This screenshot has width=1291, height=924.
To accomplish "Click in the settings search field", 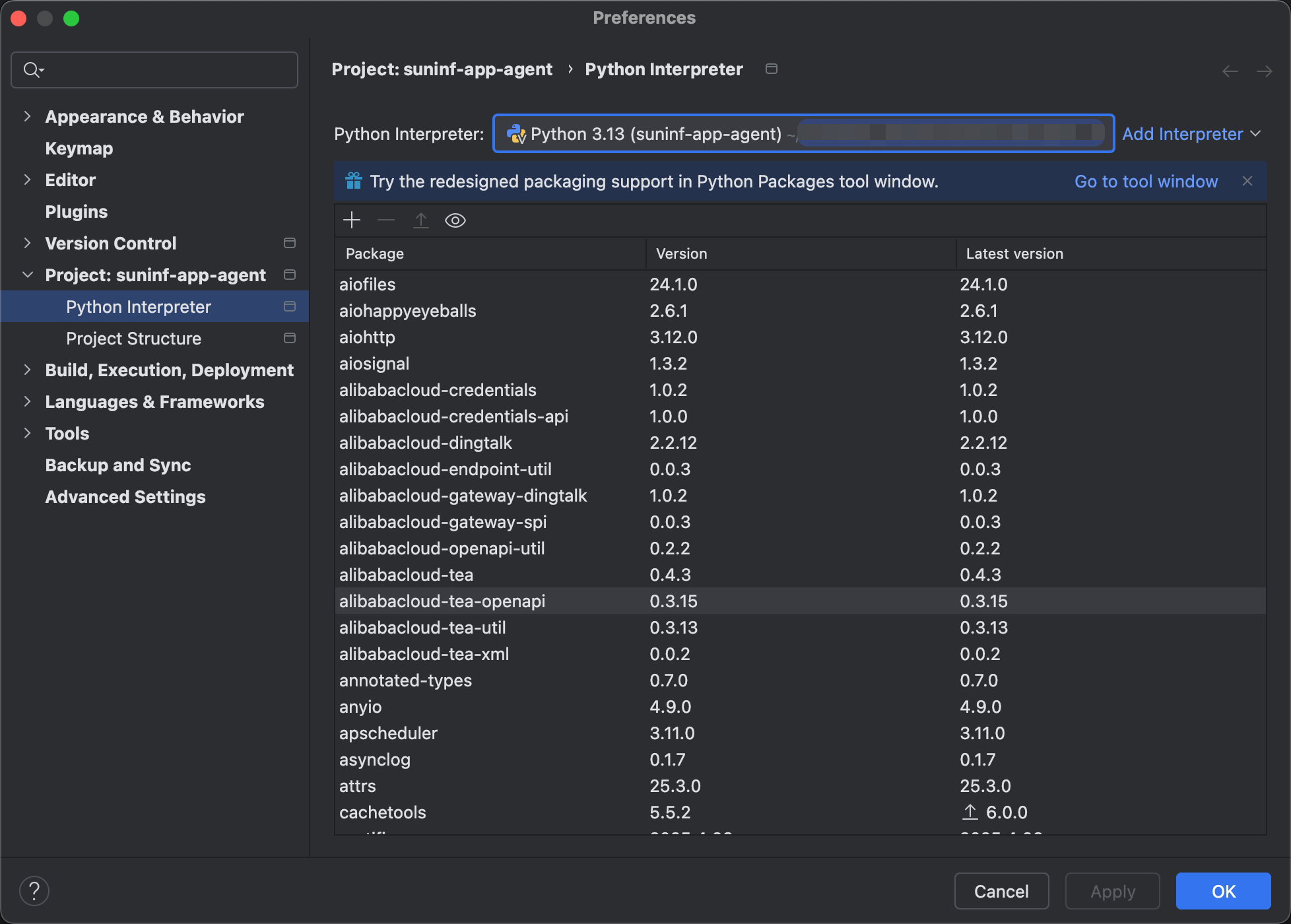I will pos(154,70).
